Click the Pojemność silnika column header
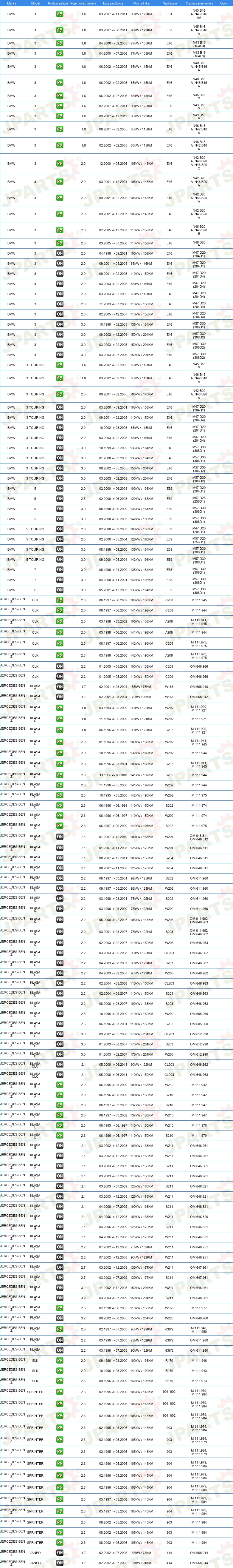 83,3
